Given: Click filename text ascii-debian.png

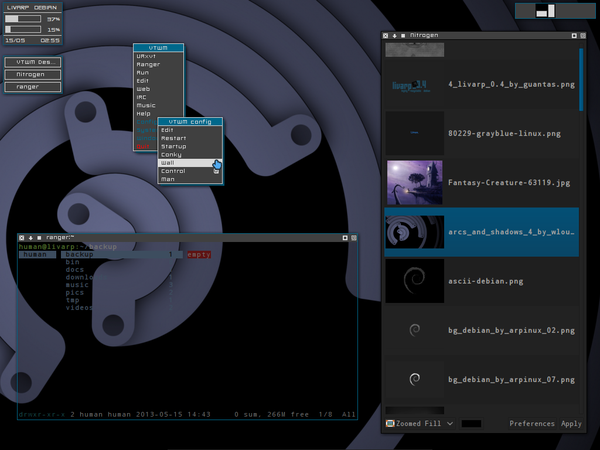Looking at the screenshot, I should tap(486, 281).
